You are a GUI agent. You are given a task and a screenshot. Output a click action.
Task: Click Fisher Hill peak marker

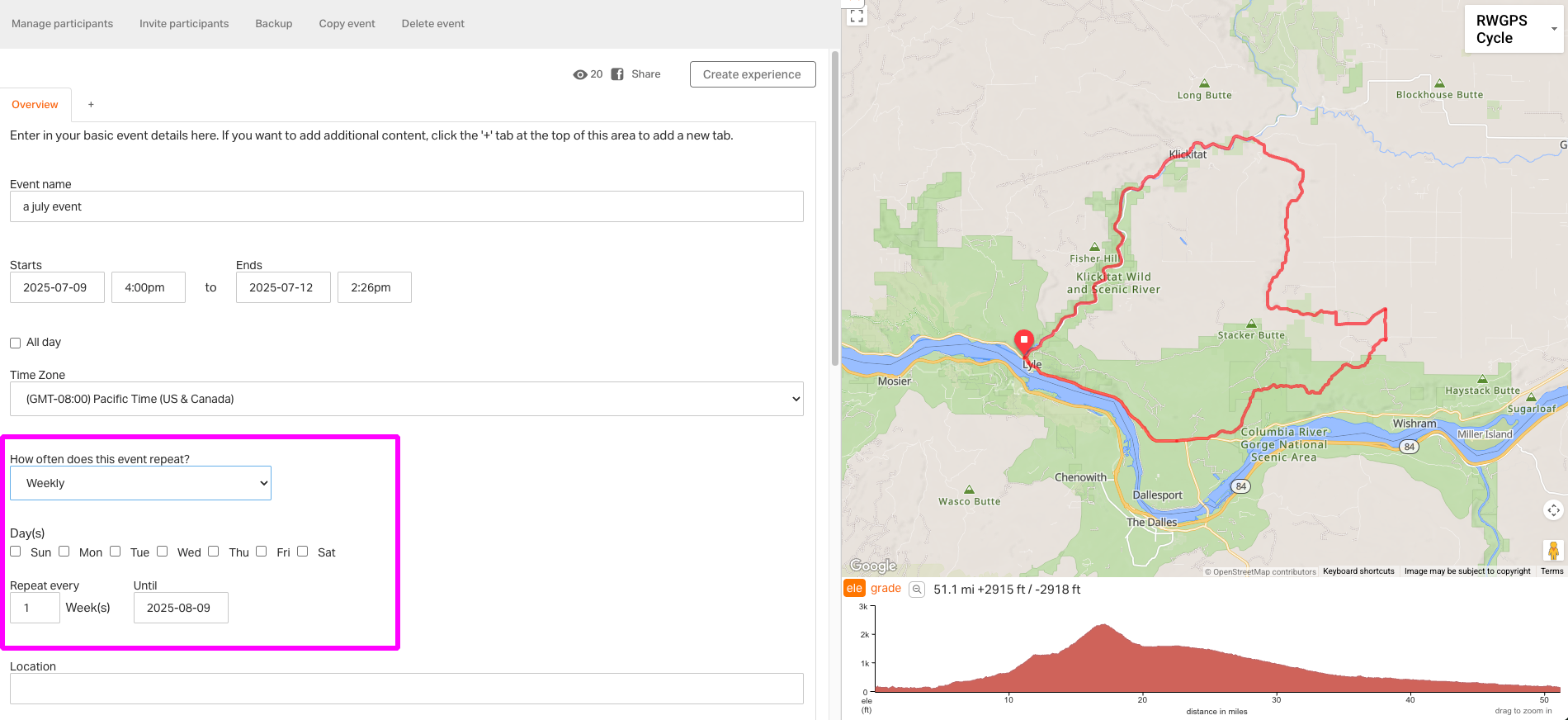(x=1093, y=247)
